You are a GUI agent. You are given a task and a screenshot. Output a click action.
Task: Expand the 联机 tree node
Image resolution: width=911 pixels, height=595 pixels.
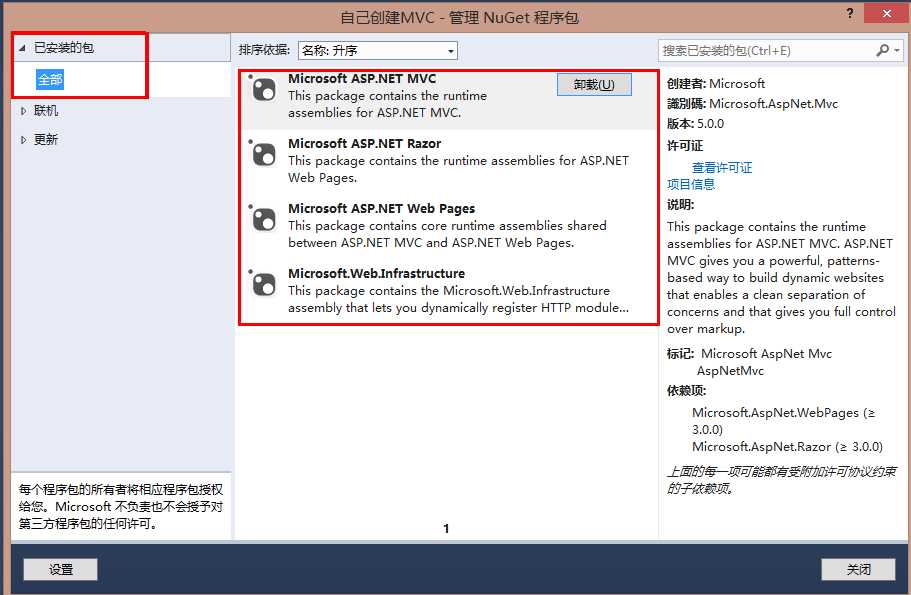23,111
